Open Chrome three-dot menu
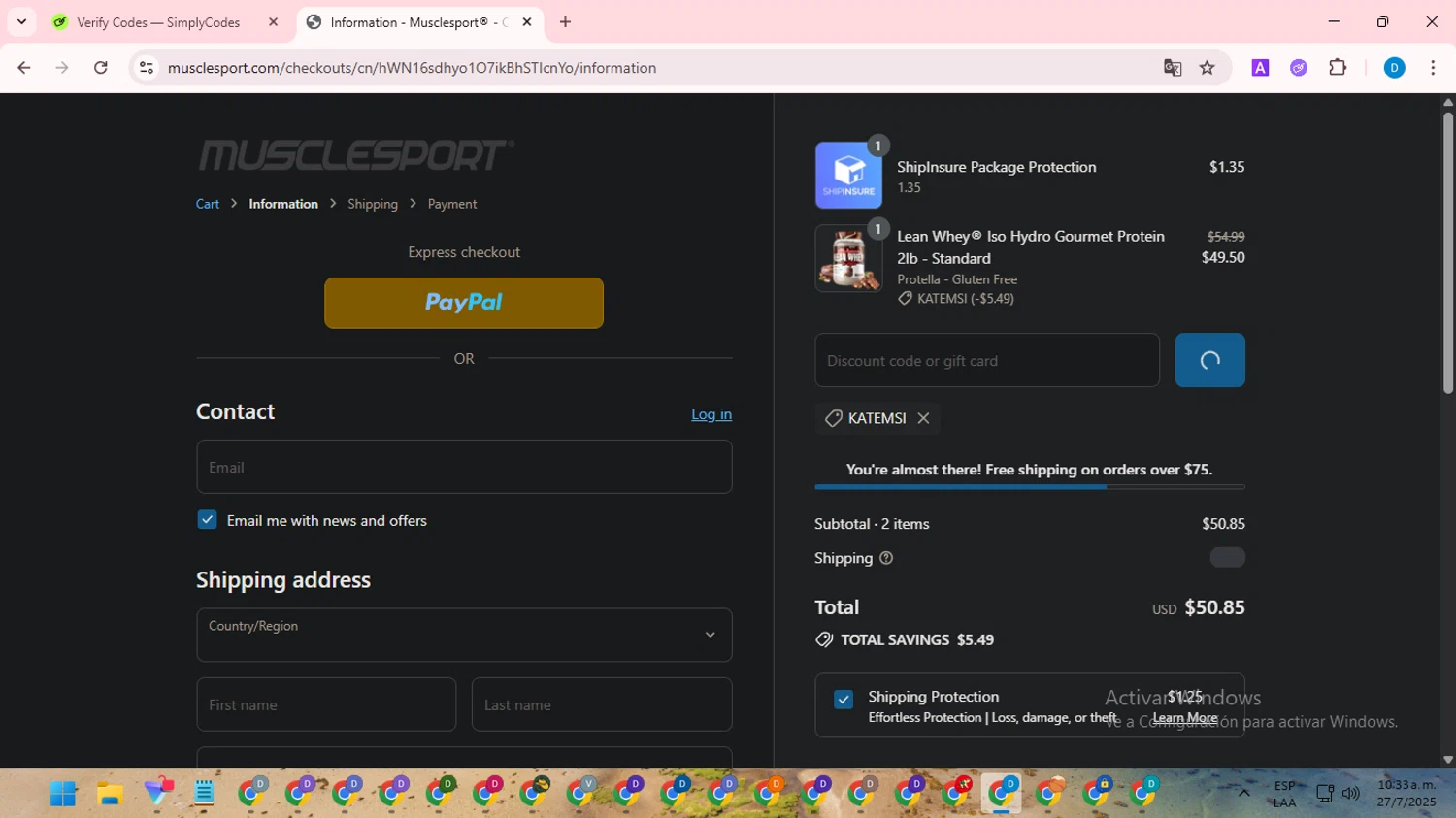 [x=1433, y=68]
